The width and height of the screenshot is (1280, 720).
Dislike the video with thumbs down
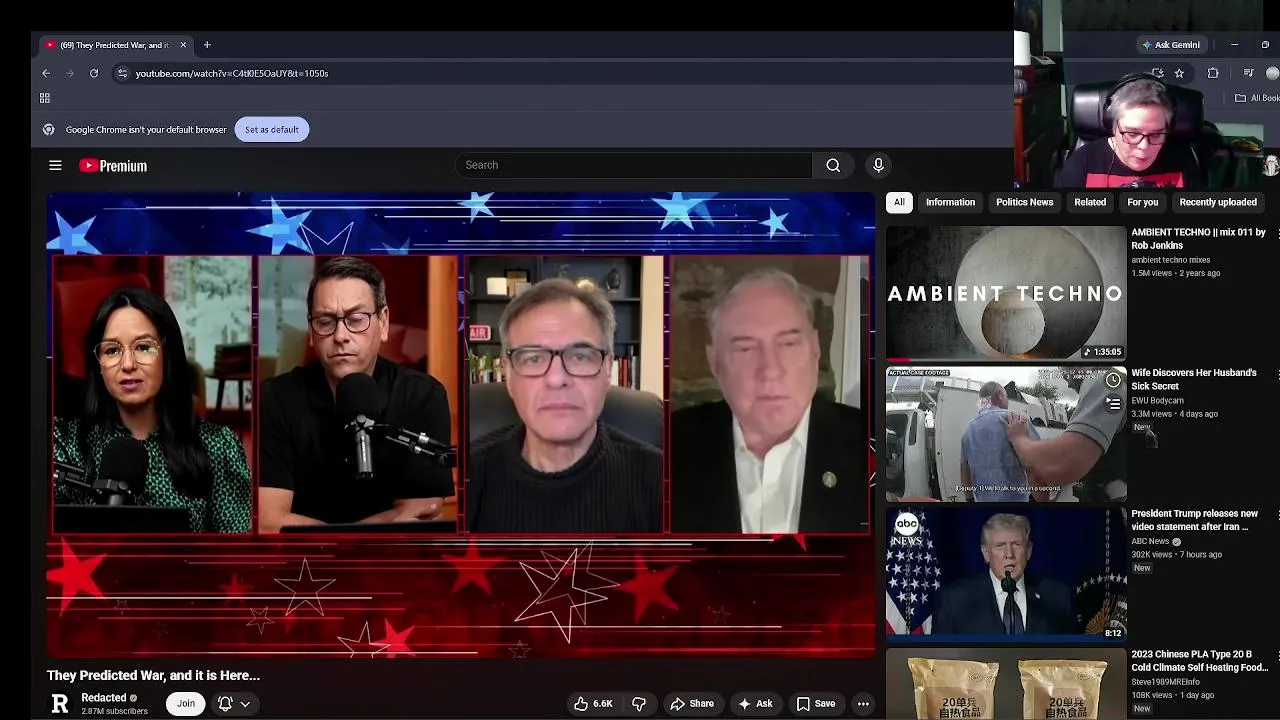click(x=638, y=704)
